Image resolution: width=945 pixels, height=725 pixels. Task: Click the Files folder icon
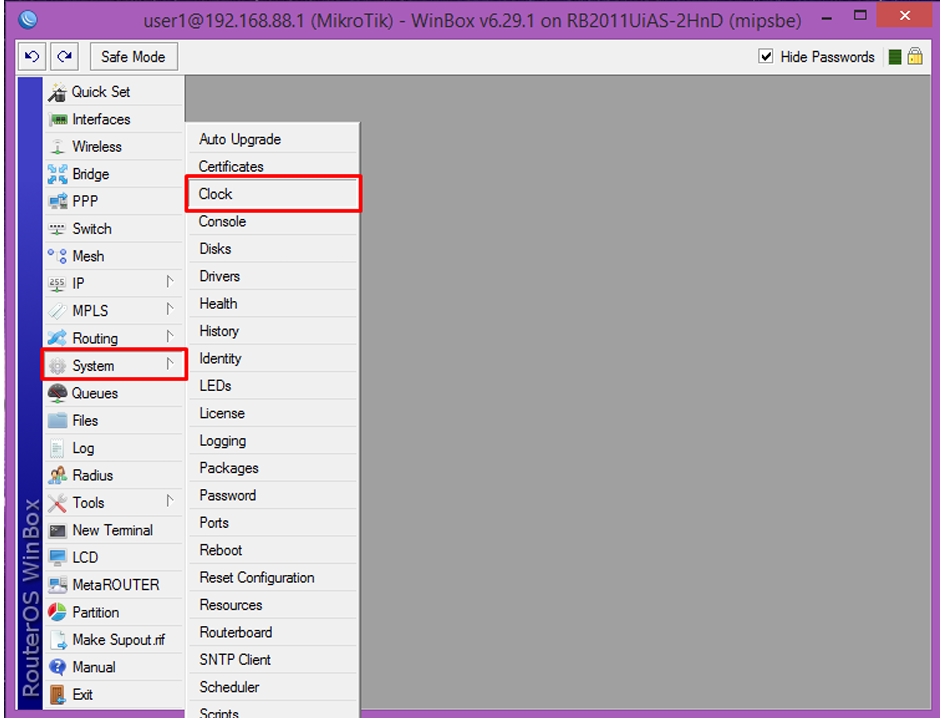[x=57, y=420]
